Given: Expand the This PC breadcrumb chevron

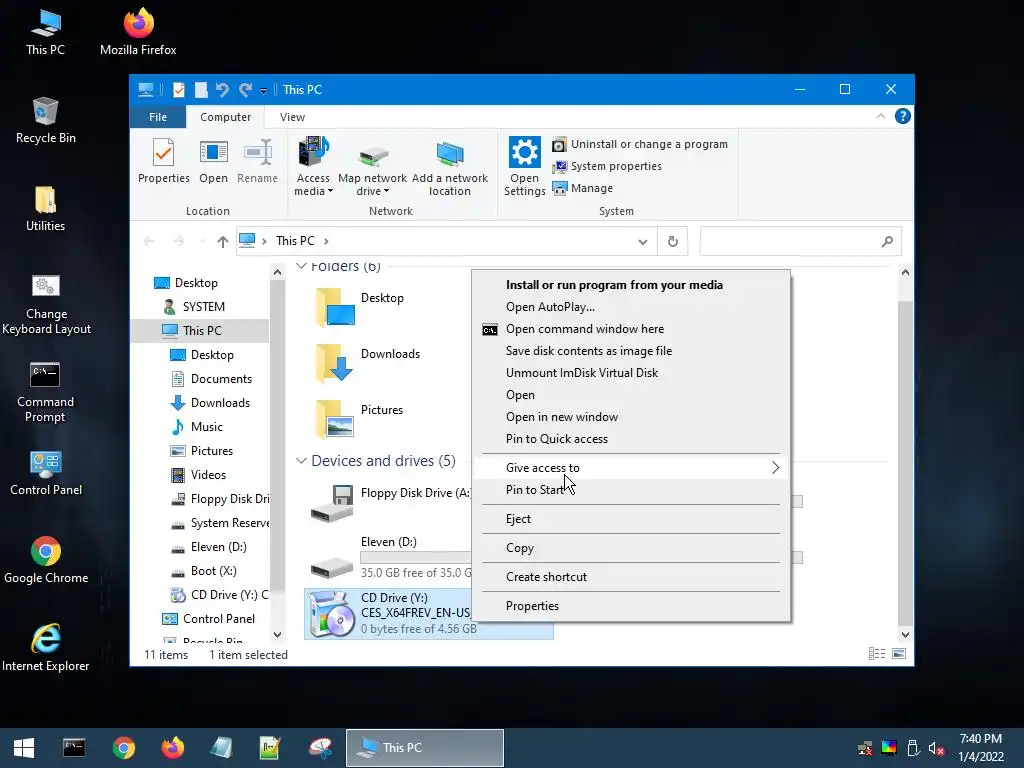Looking at the screenshot, I should 326,241.
